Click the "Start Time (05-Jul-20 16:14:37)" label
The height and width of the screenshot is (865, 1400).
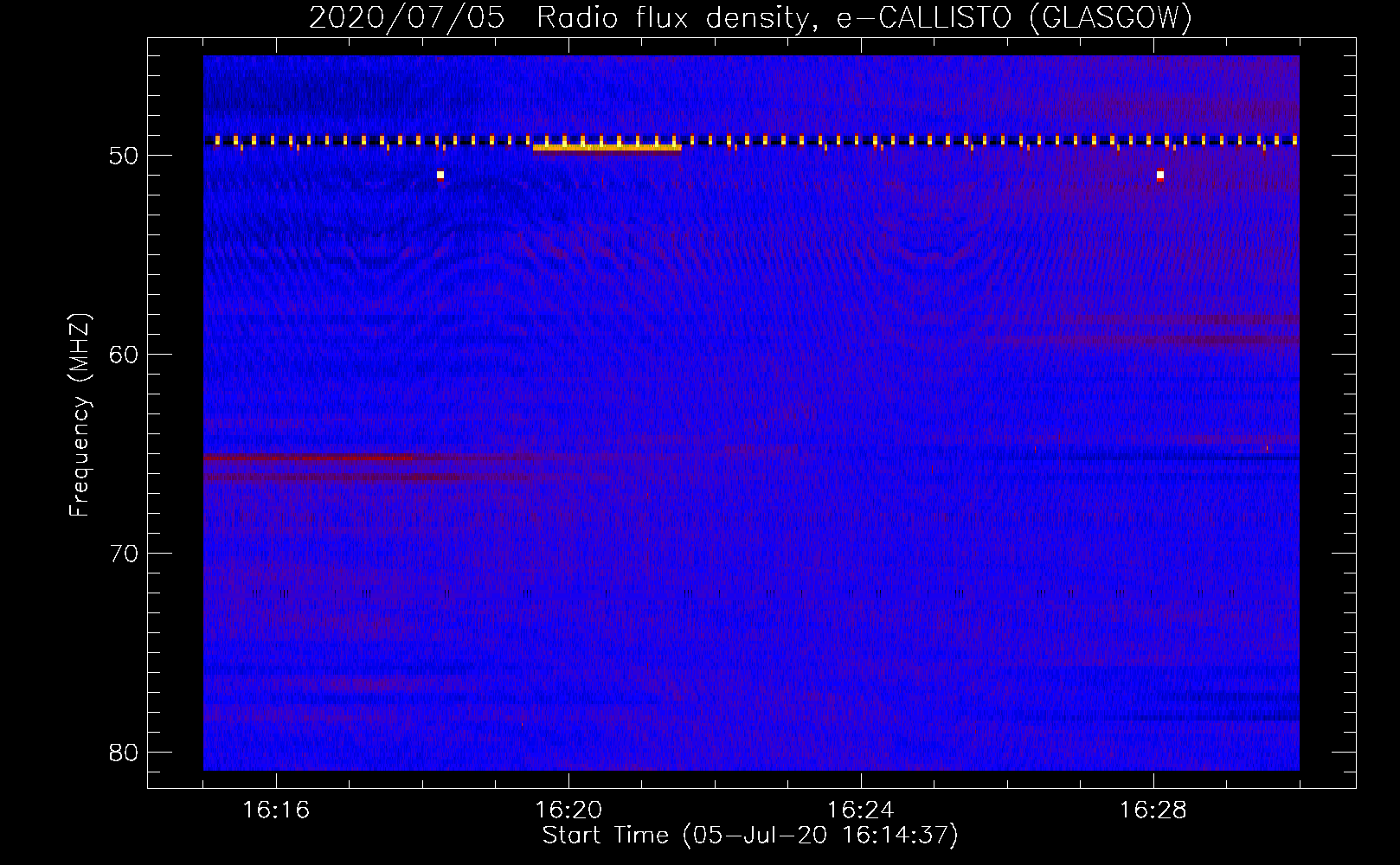750,836
